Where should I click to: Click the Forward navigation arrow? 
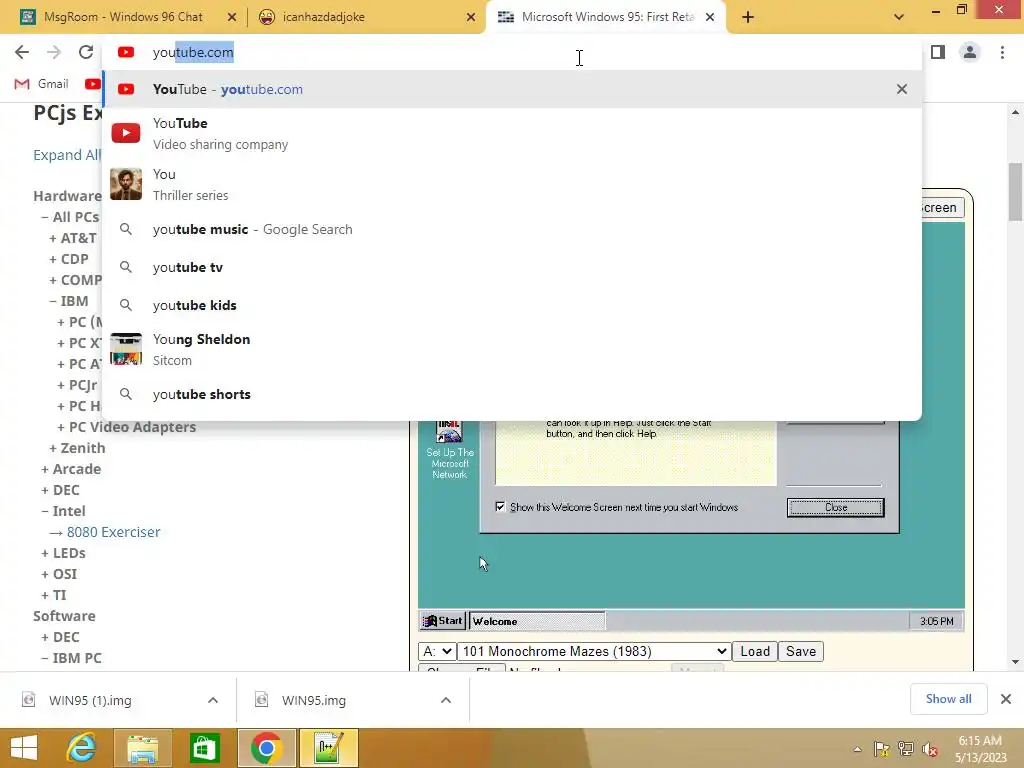(x=54, y=52)
